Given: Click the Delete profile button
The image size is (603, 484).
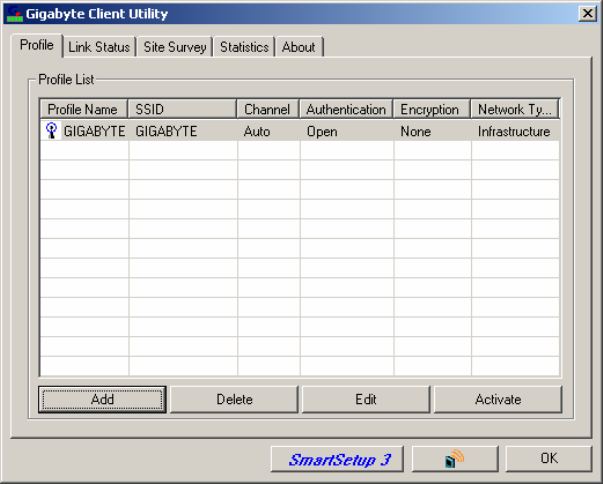Looking at the screenshot, I should pos(234,399).
